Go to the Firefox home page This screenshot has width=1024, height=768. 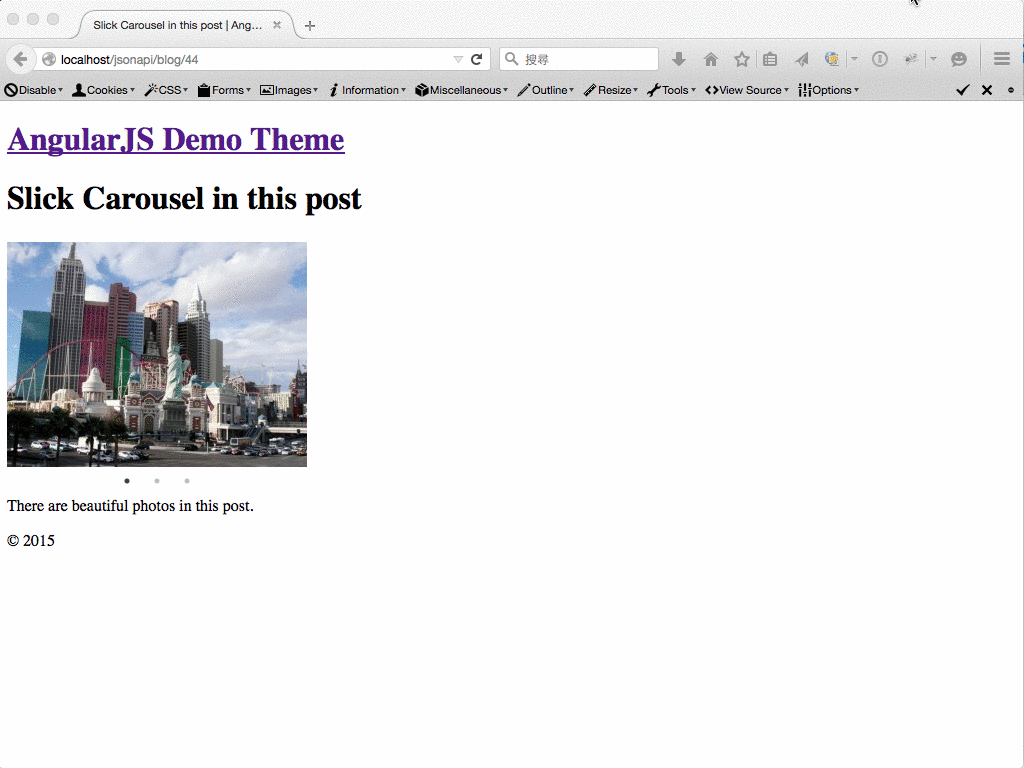click(710, 59)
